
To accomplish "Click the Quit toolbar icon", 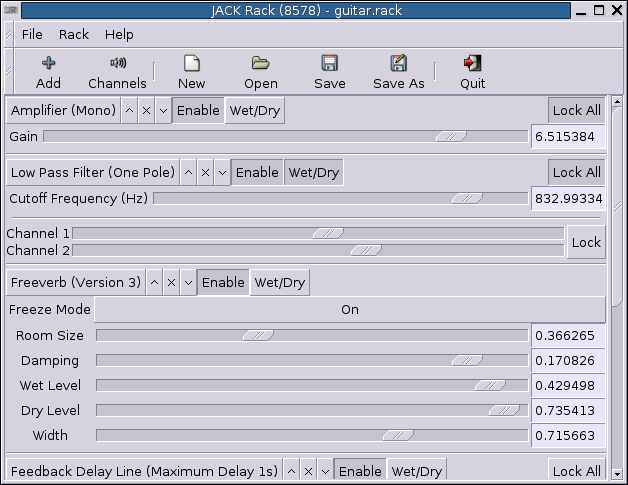I will tap(472, 64).
